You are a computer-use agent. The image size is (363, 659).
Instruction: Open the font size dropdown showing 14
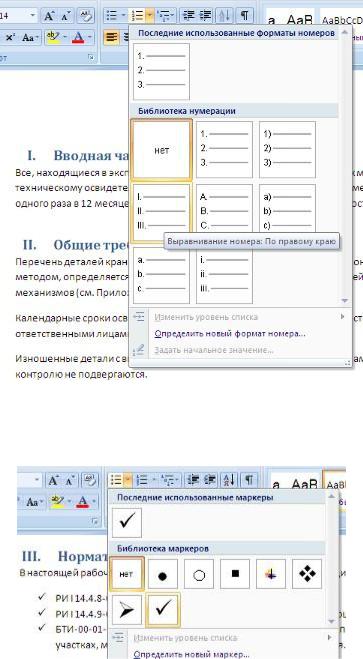coord(33,16)
